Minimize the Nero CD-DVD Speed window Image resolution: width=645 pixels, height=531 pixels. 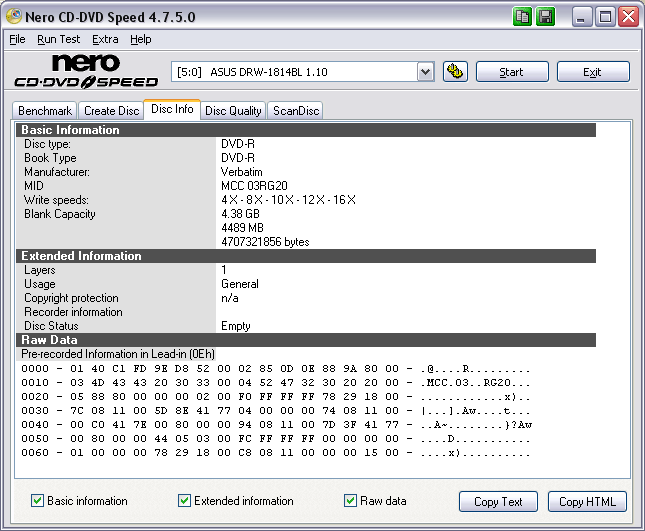coord(581,17)
